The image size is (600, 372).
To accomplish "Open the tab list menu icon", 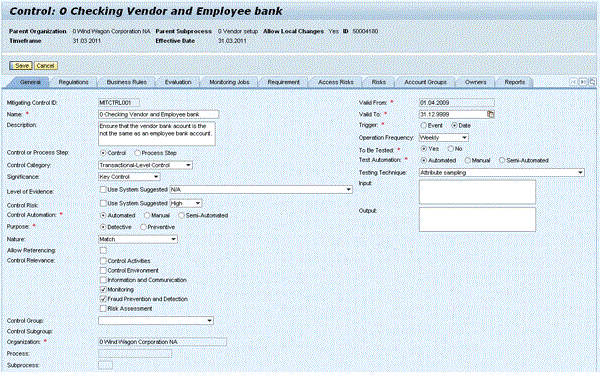I will pyautogui.click(x=592, y=82).
